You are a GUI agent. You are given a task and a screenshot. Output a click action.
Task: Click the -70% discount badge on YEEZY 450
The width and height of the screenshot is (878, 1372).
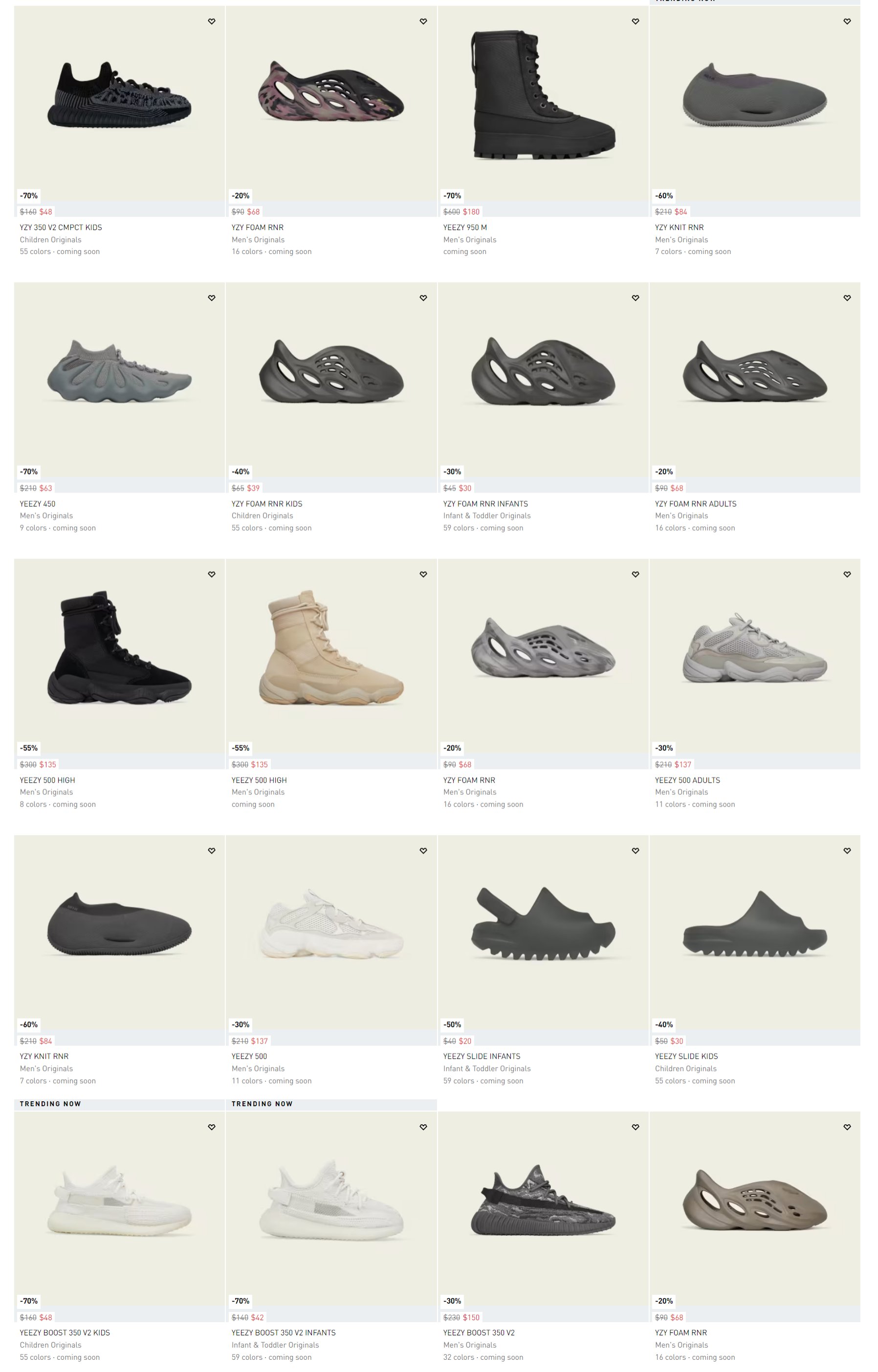pyautogui.click(x=28, y=472)
